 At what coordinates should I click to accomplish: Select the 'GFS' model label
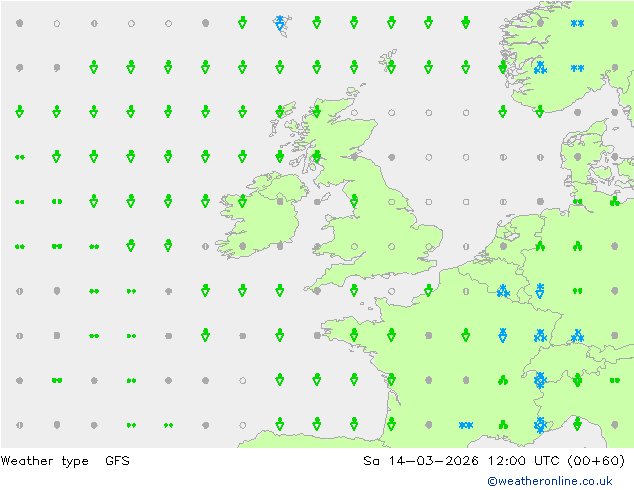[117, 460]
